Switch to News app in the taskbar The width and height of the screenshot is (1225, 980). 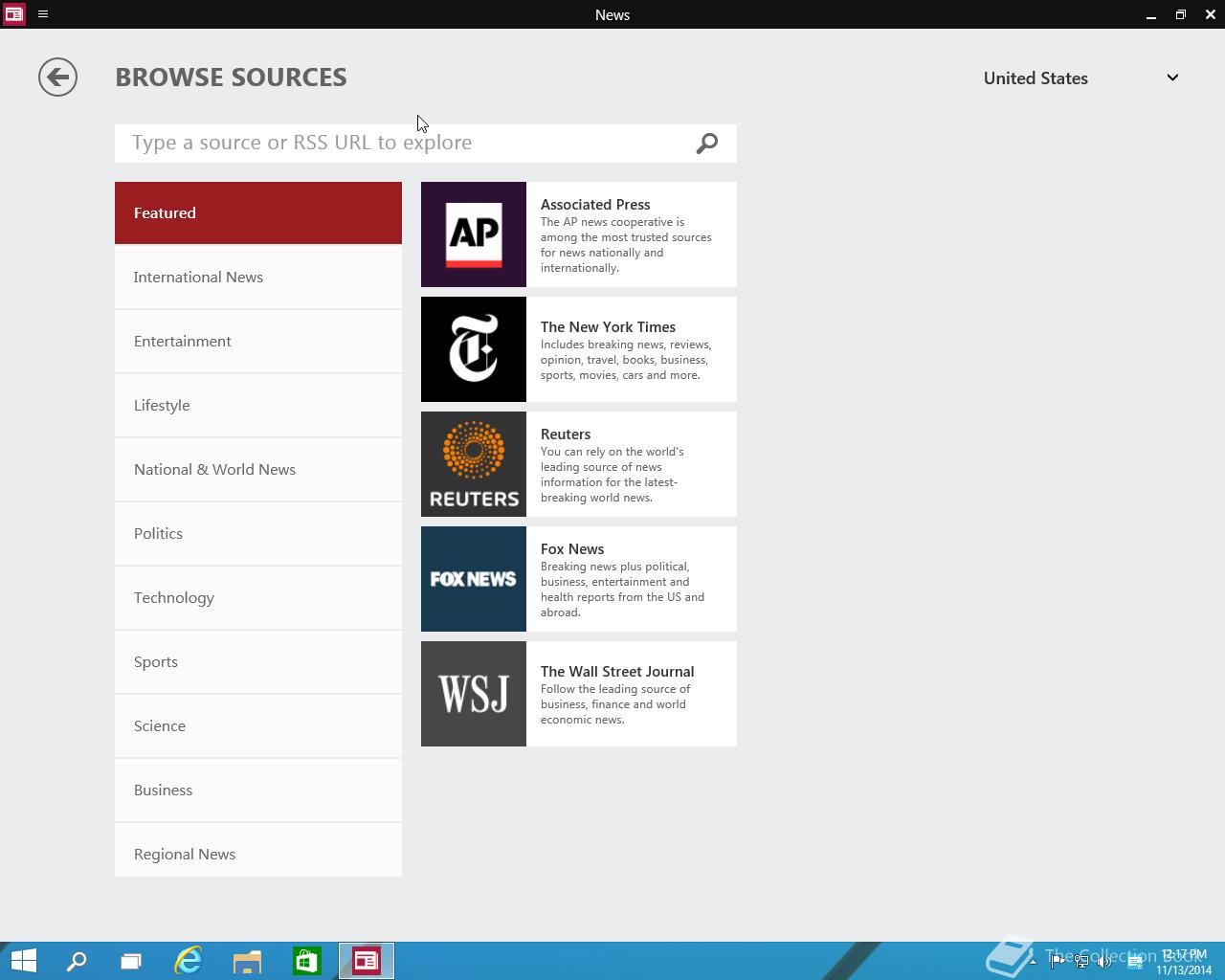[367, 961]
